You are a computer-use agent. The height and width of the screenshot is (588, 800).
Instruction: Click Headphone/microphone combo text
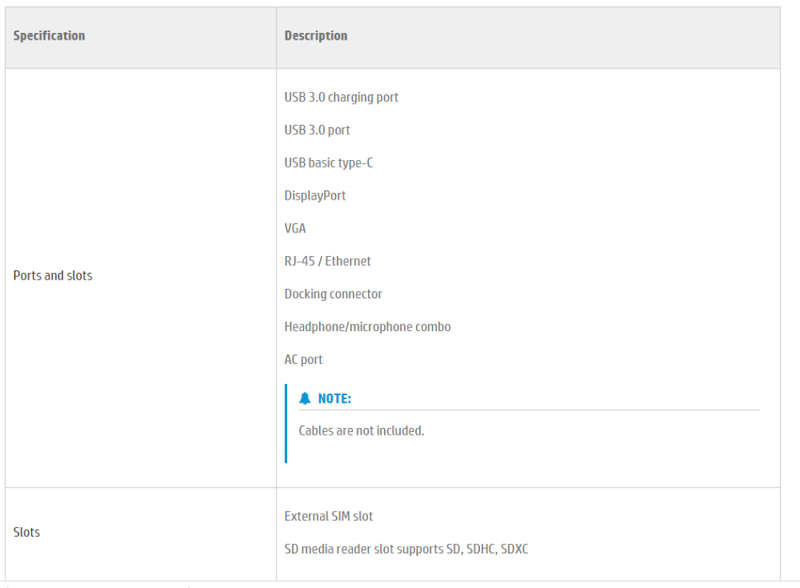(x=367, y=327)
